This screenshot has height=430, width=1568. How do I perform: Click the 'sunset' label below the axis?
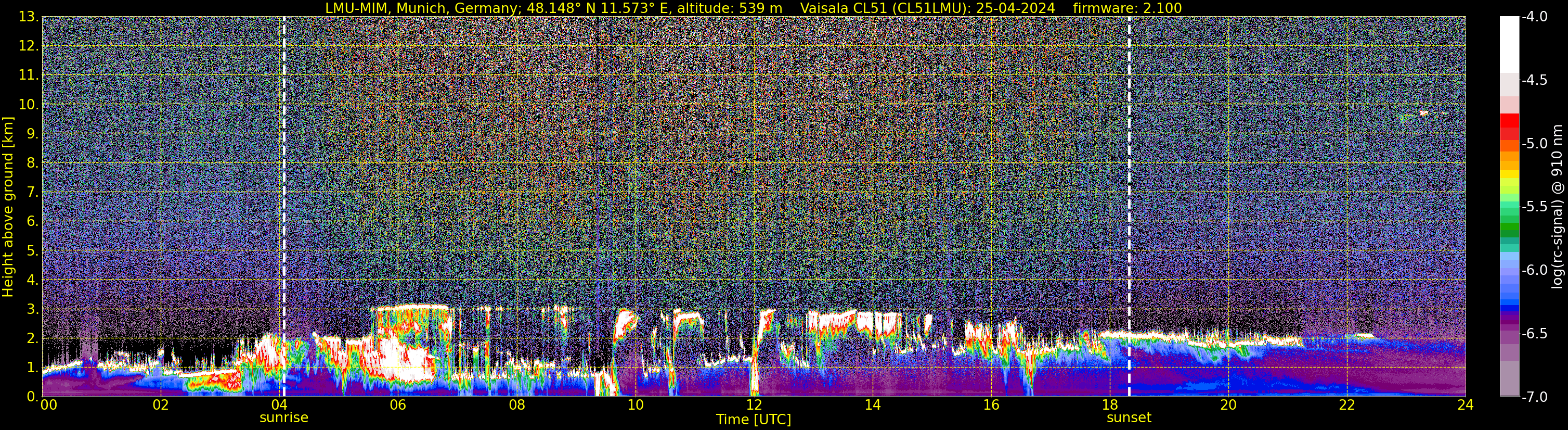[1129, 418]
